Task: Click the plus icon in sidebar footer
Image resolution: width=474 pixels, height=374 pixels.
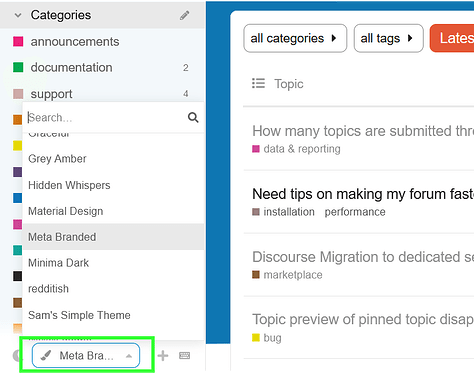Action: click(x=163, y=356)
